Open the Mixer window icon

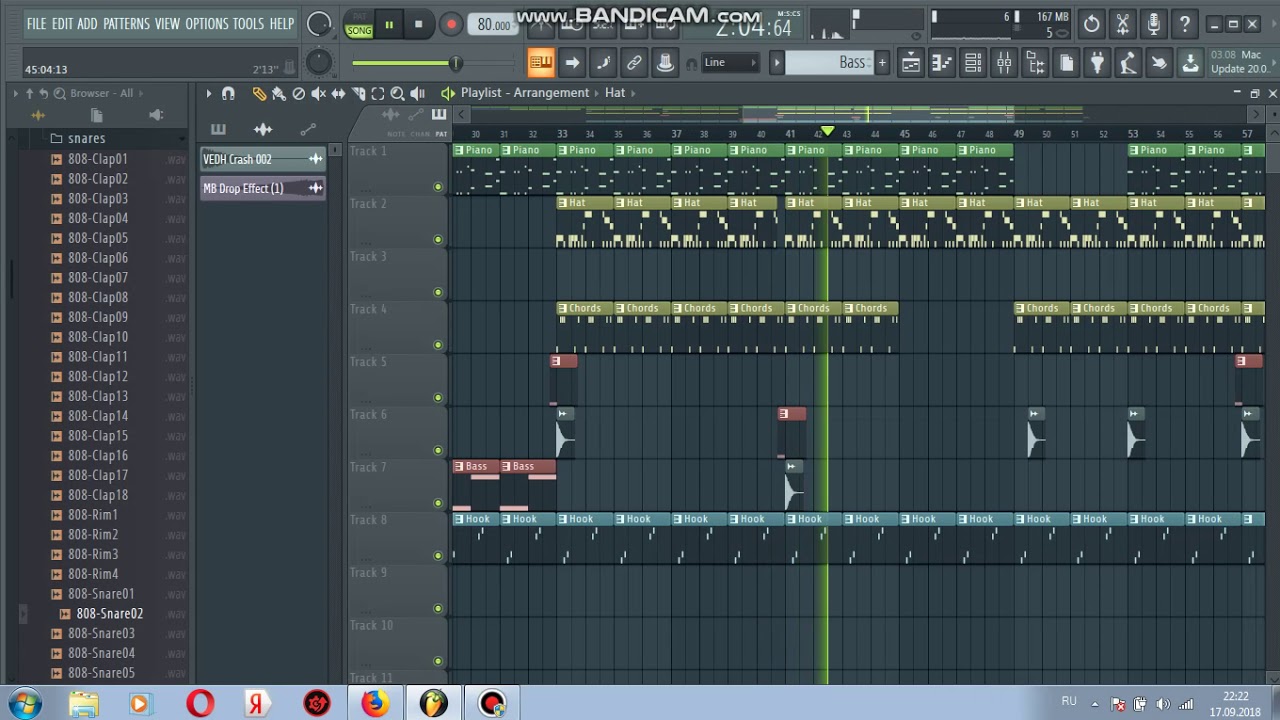pyautogui.click(x=1004, y=63)
